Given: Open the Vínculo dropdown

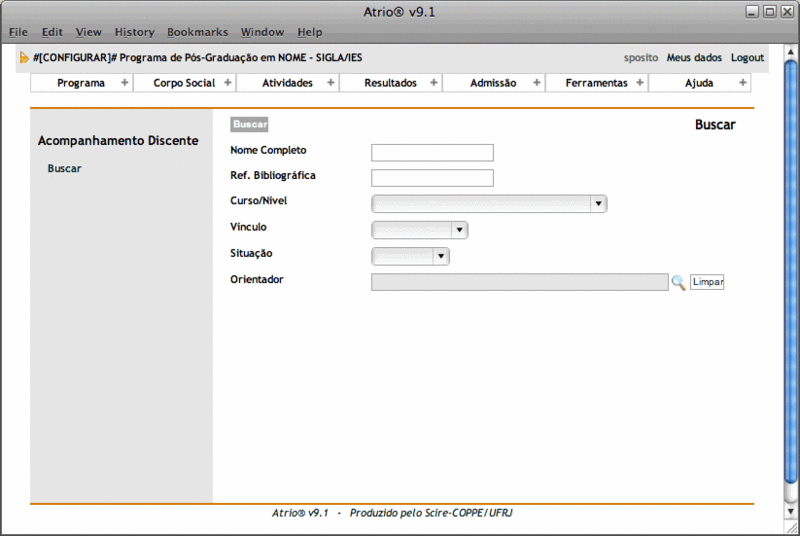Looking at the screenshot, I should [x=459, y=230].
